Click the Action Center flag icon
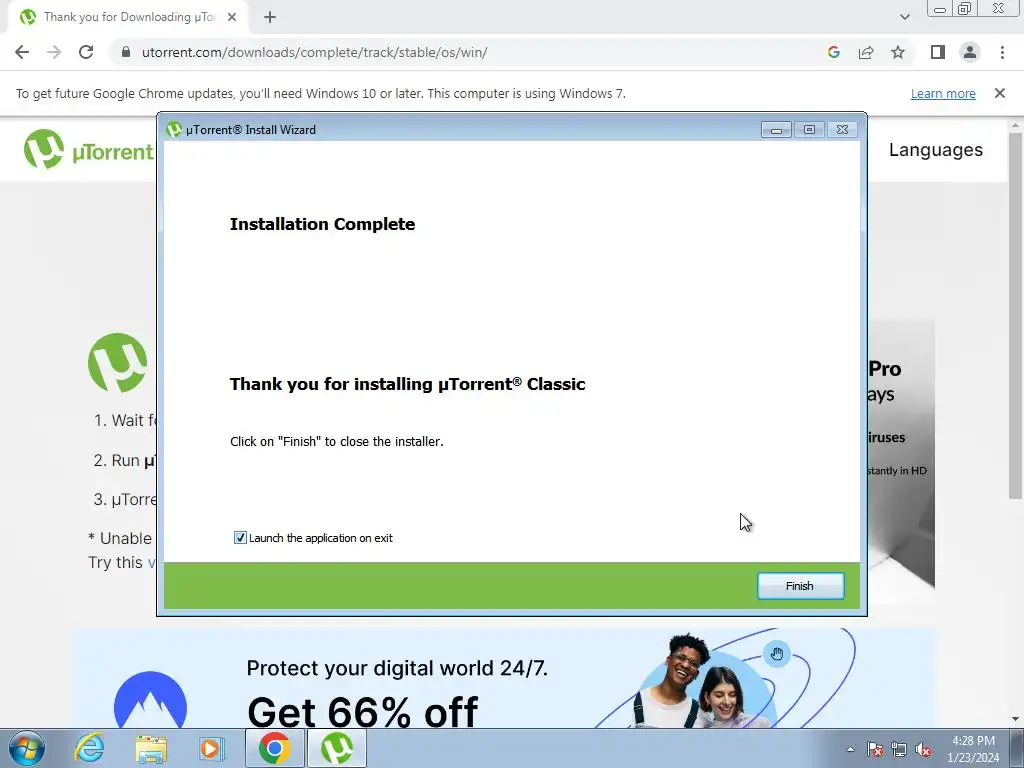Image resolution: width=1024 pixels, height=768 pixels. 875,750
